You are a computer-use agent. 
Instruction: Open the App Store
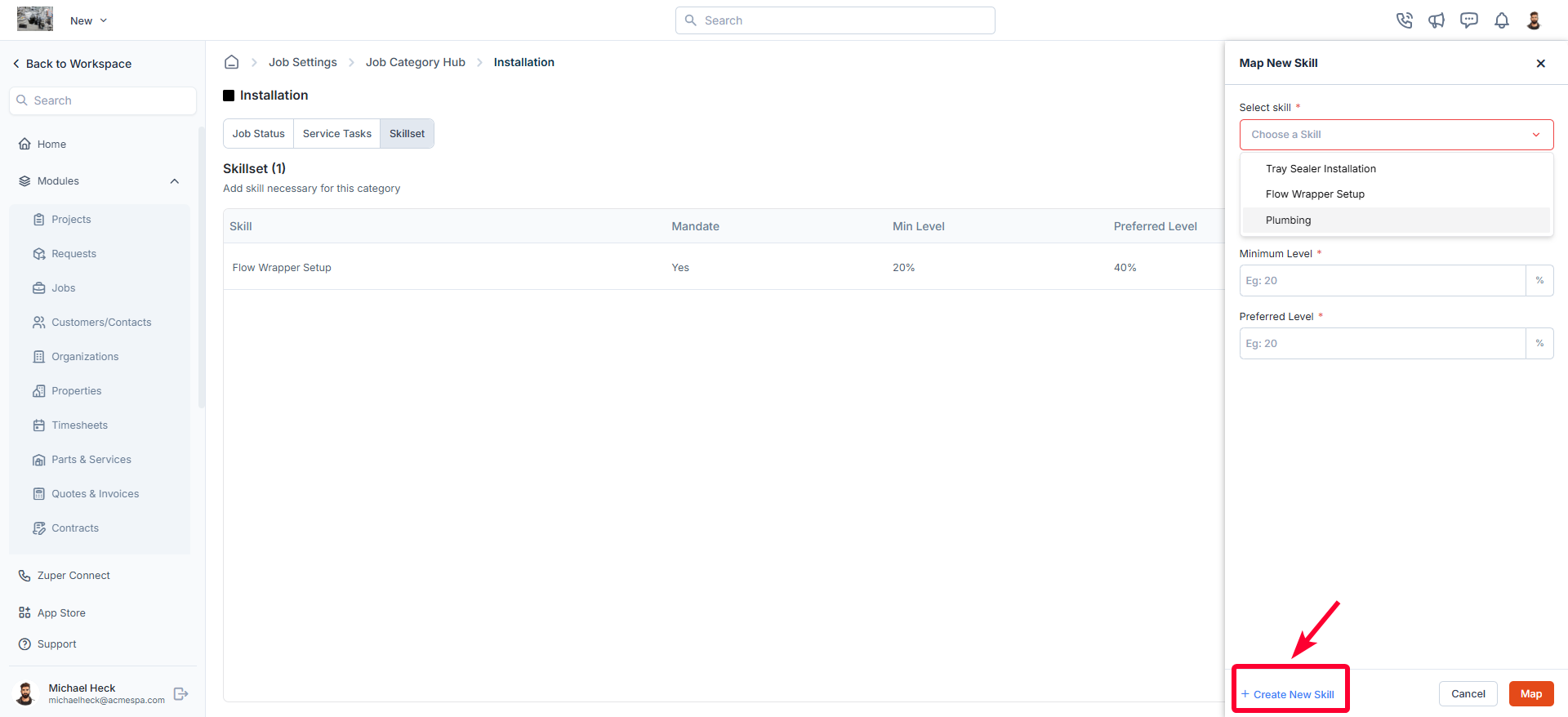[51, 613]
